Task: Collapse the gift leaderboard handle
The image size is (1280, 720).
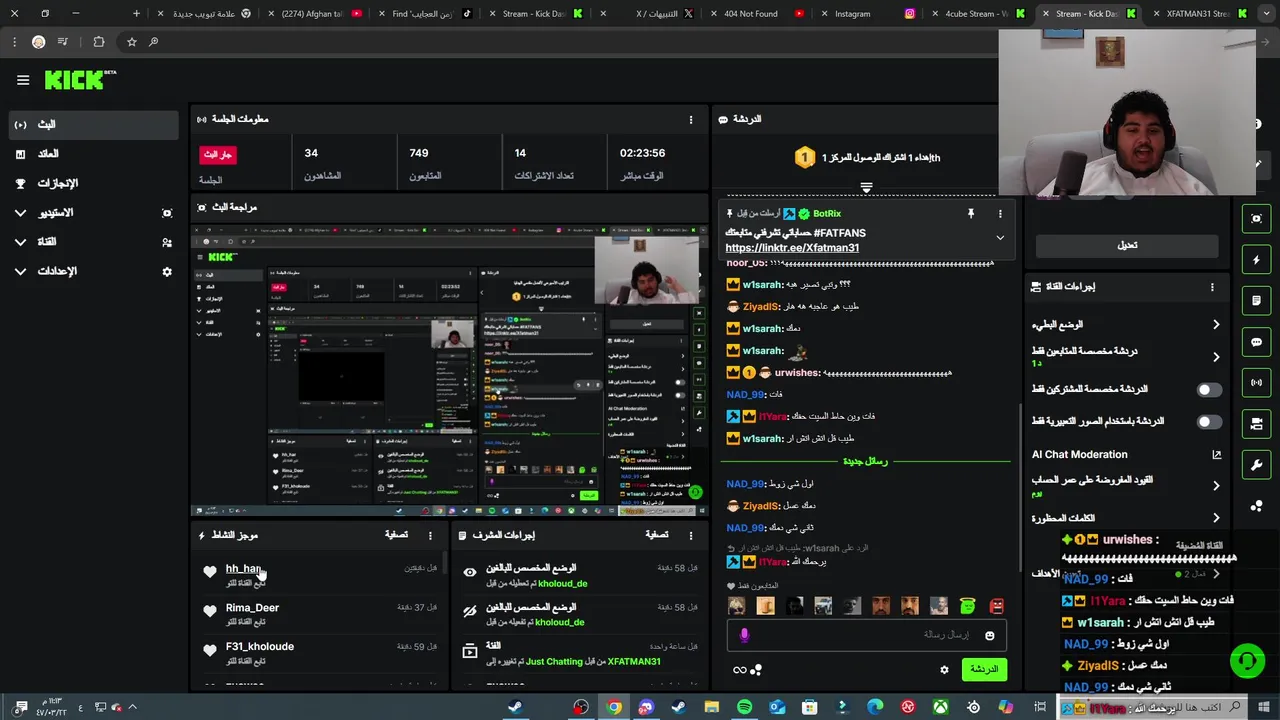Action: point(866,187)
